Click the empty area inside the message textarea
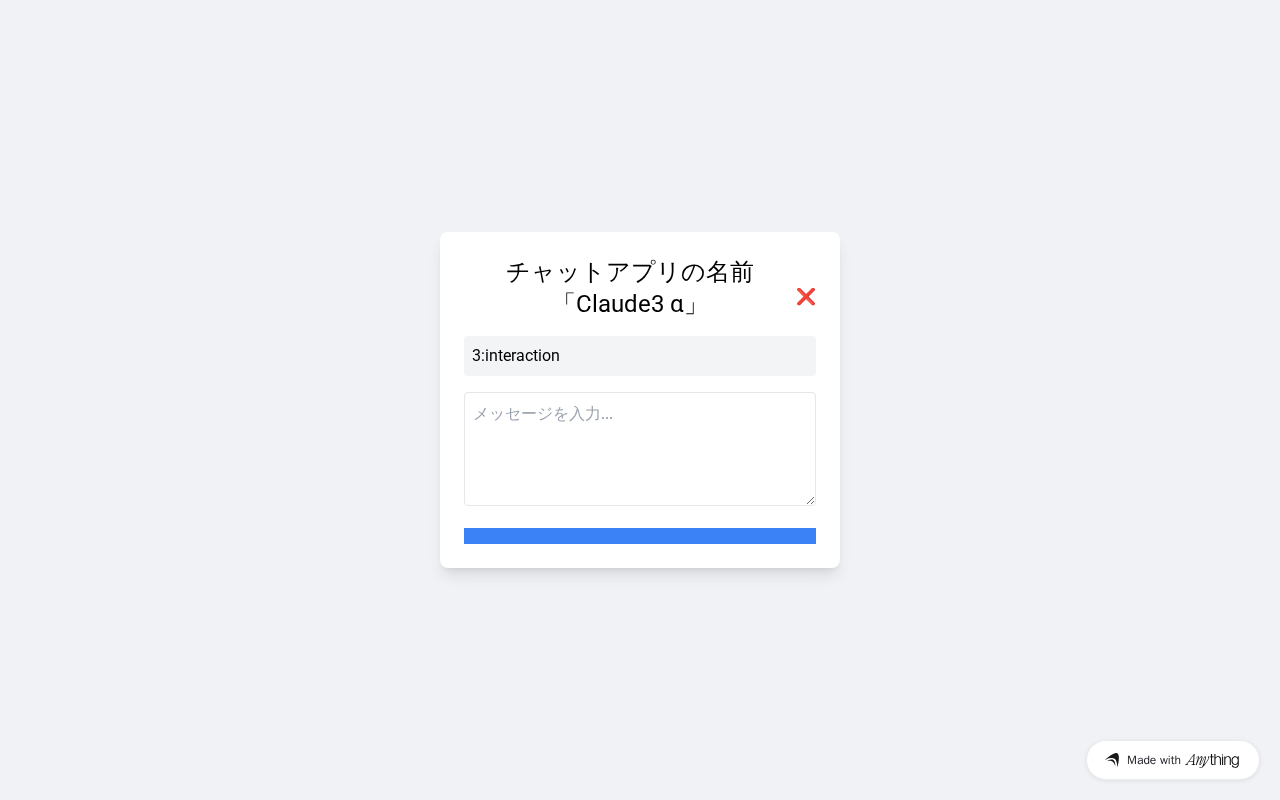The width and height of the screenshot is (1280, 800). pyautogui.click(x=640, y=465)
